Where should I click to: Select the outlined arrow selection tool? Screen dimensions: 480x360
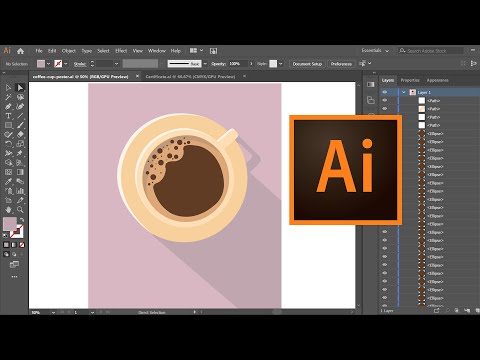tap(8, 88)
